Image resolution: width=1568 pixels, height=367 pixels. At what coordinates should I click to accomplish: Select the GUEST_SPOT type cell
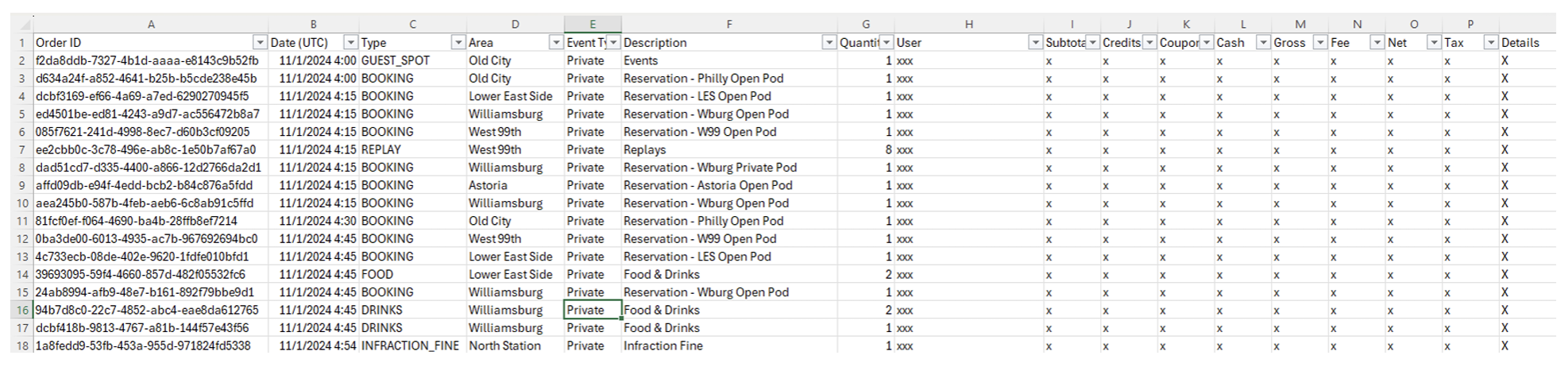coord(396,61)
